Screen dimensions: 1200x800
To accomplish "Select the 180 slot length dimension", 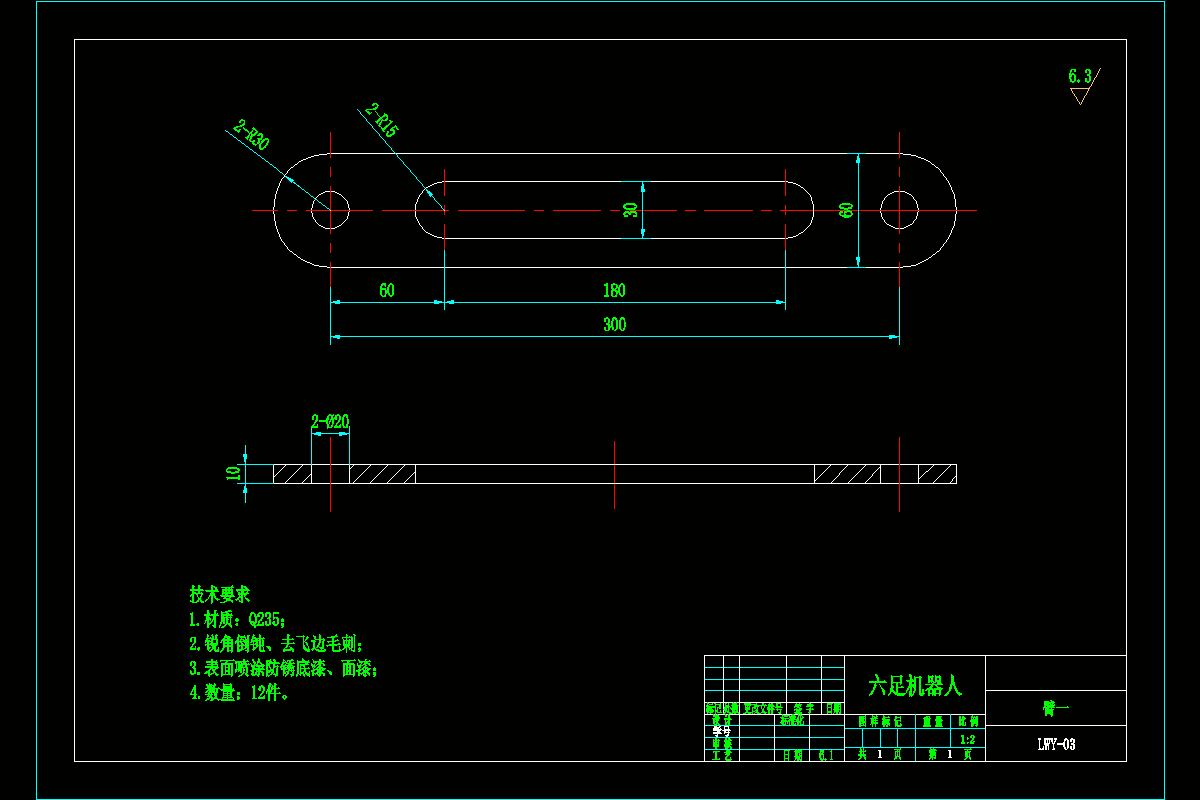I will click(614, 291).
